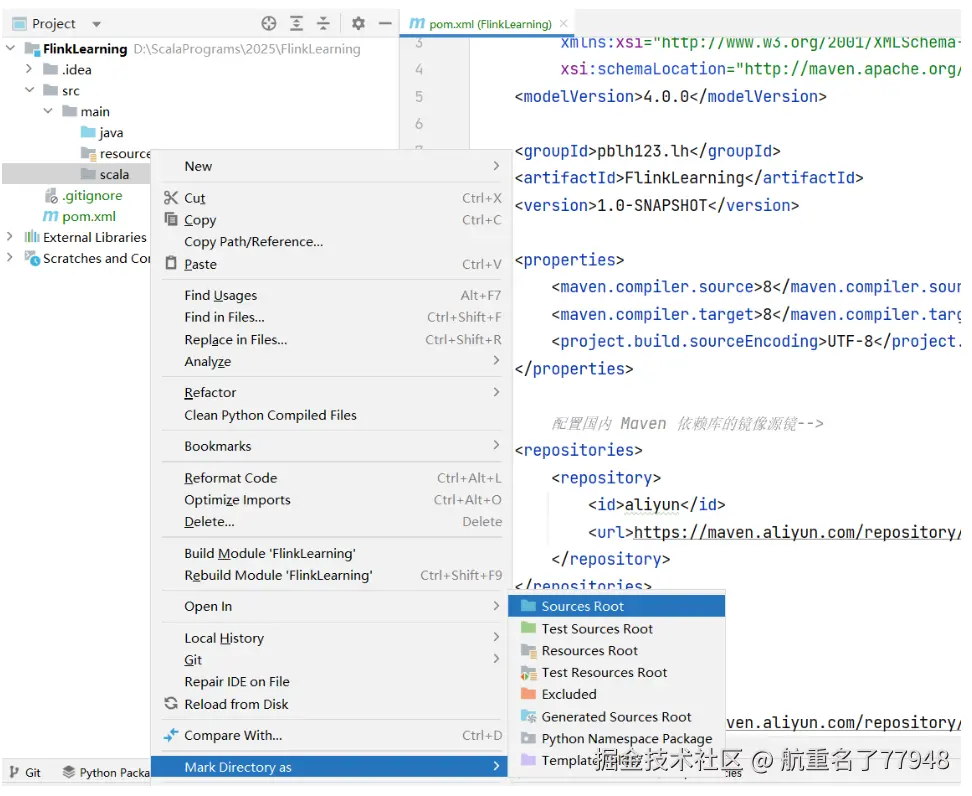Open the Project panel settings gear
This screenshot has height=796, width=972.
[x=358, y=24]
